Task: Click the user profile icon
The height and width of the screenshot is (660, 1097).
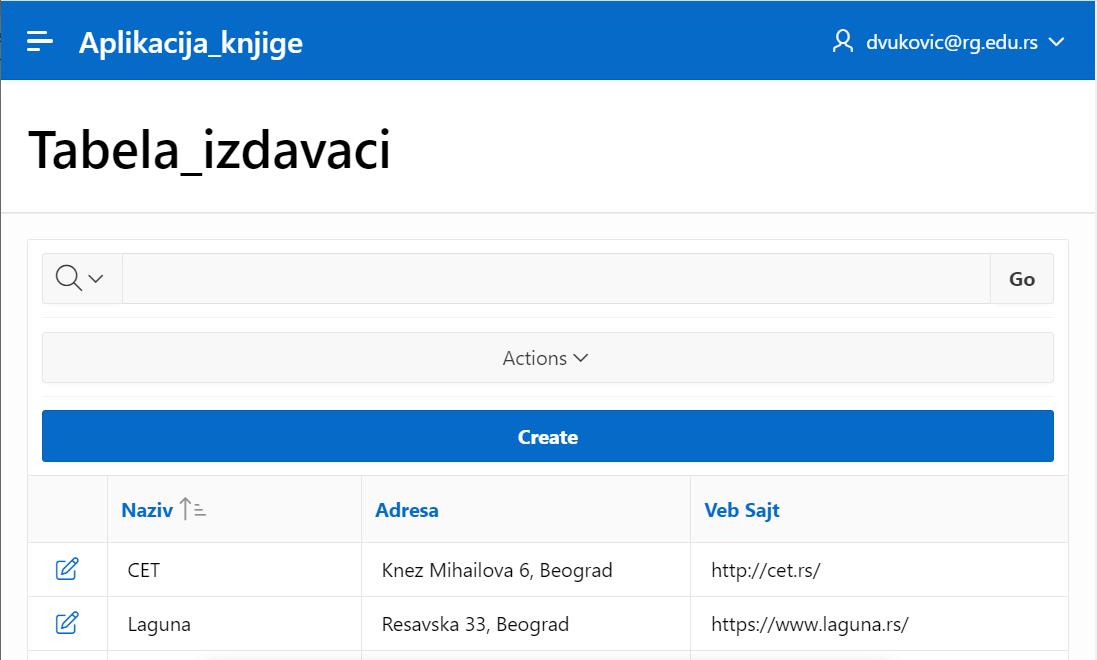Action: click(x=842, y=41)
